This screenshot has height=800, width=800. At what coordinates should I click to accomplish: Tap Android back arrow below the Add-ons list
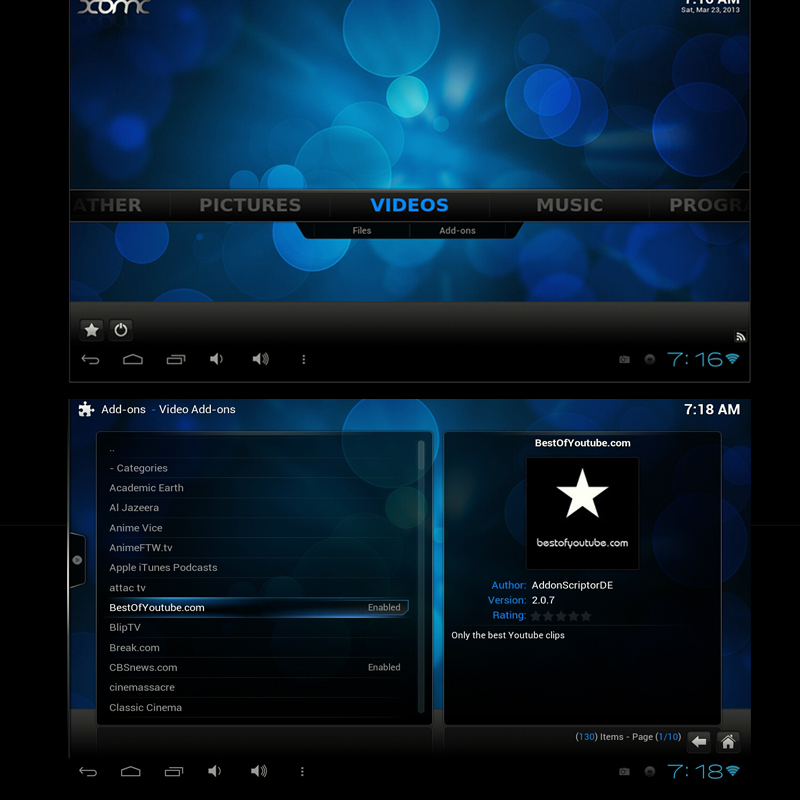(x=88, y=771)
